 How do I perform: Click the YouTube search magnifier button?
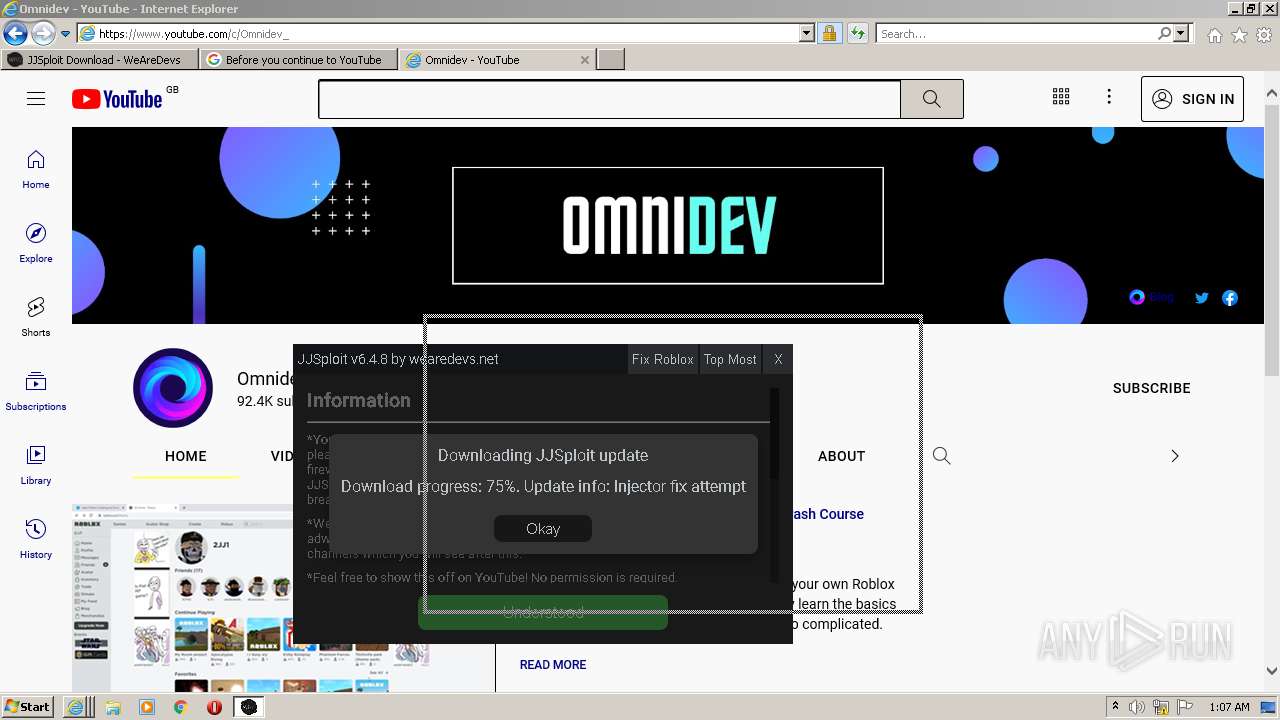click(931, 99)
